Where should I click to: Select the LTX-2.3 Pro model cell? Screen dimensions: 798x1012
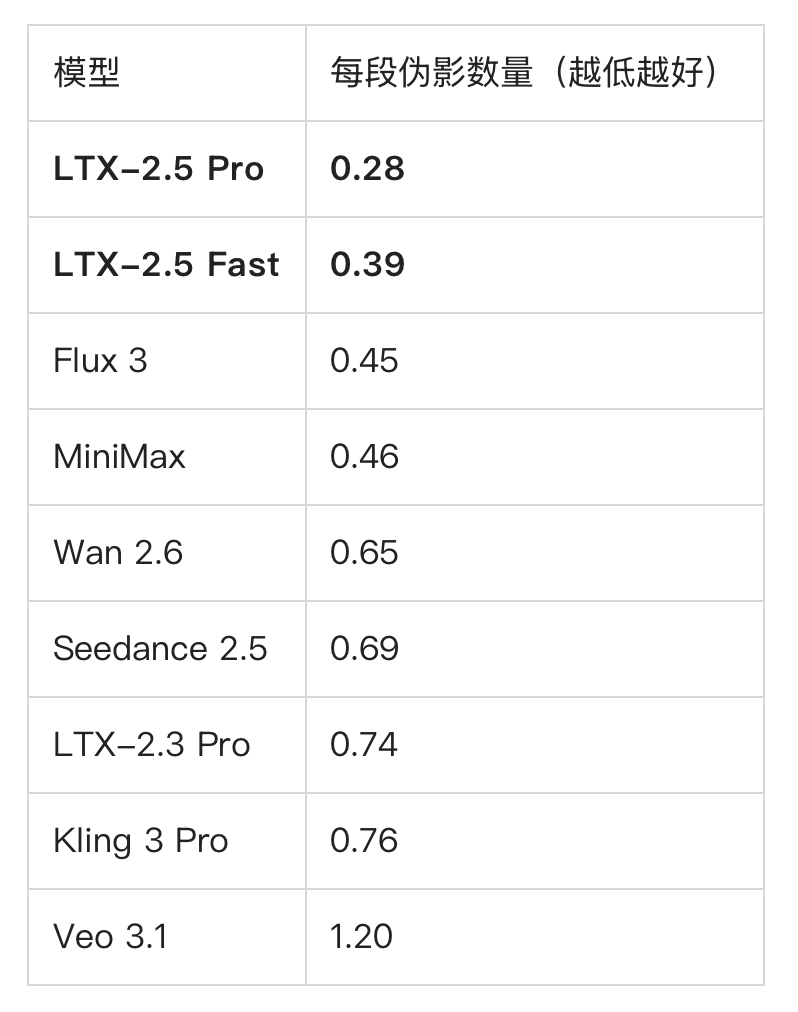click(167, 745)
